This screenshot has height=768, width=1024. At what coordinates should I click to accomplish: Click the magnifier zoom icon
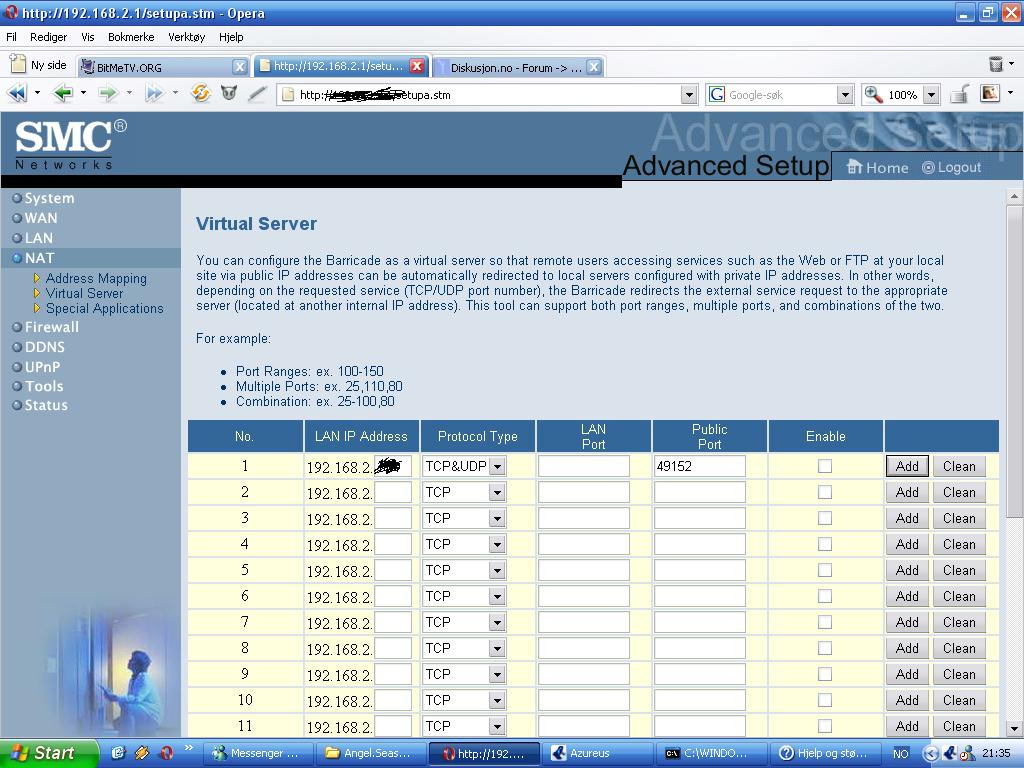click(x=873, y=95)
